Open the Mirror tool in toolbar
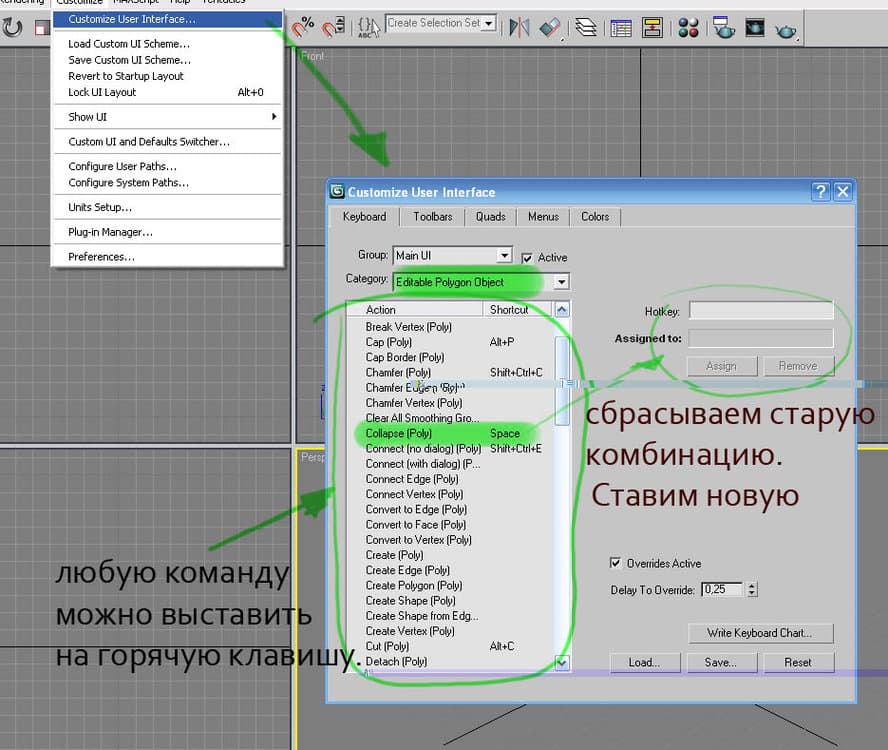 518,26
